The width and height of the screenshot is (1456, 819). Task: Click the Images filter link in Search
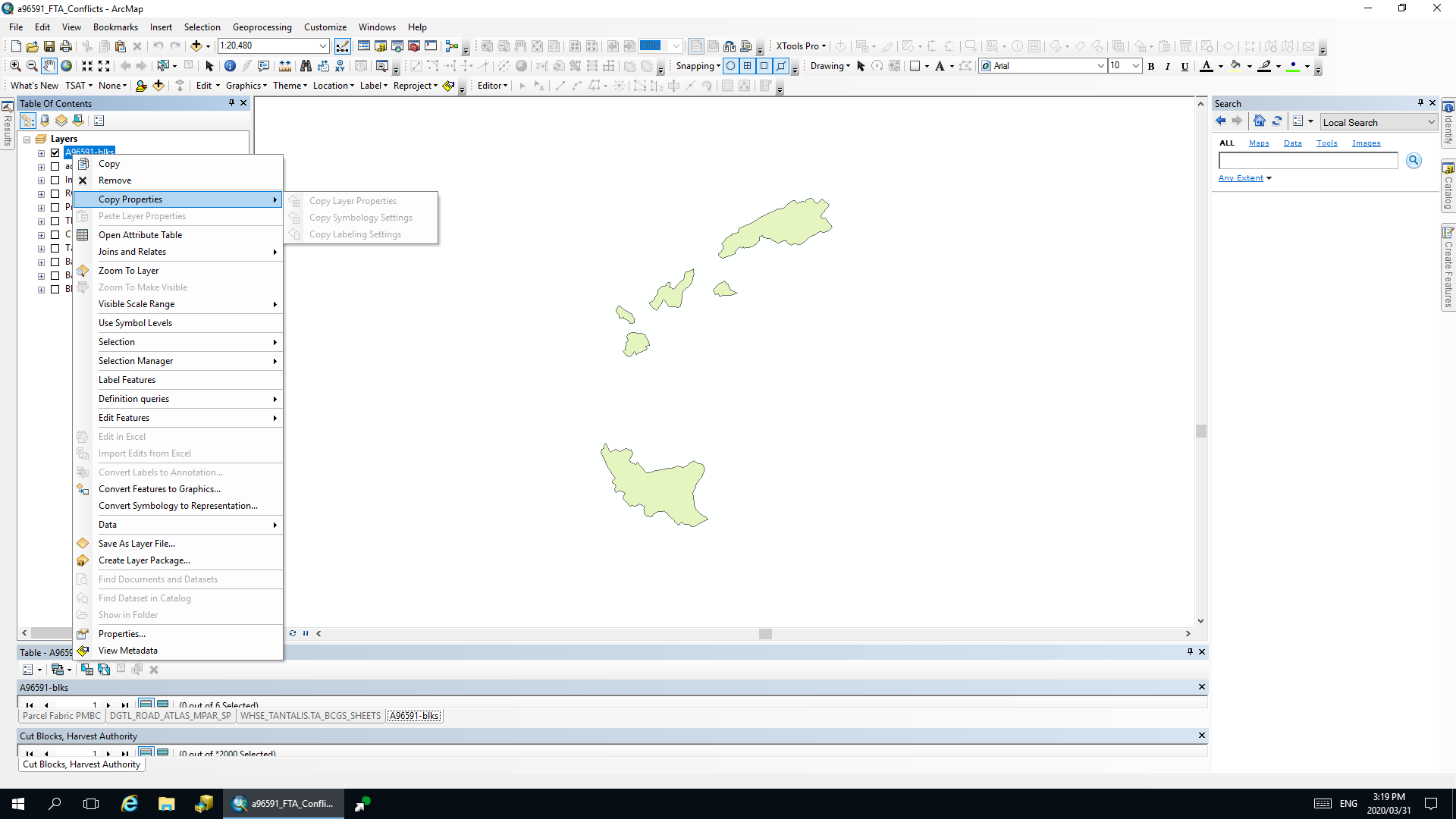point(1367,143)
